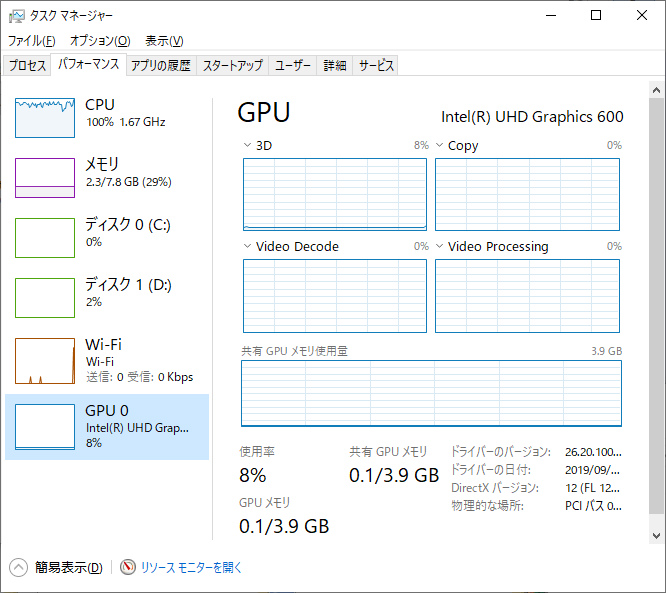The width and height of the screenshot is (666, 593).
Task: Click the right-side vertical scrollbar
Action: 656,300
